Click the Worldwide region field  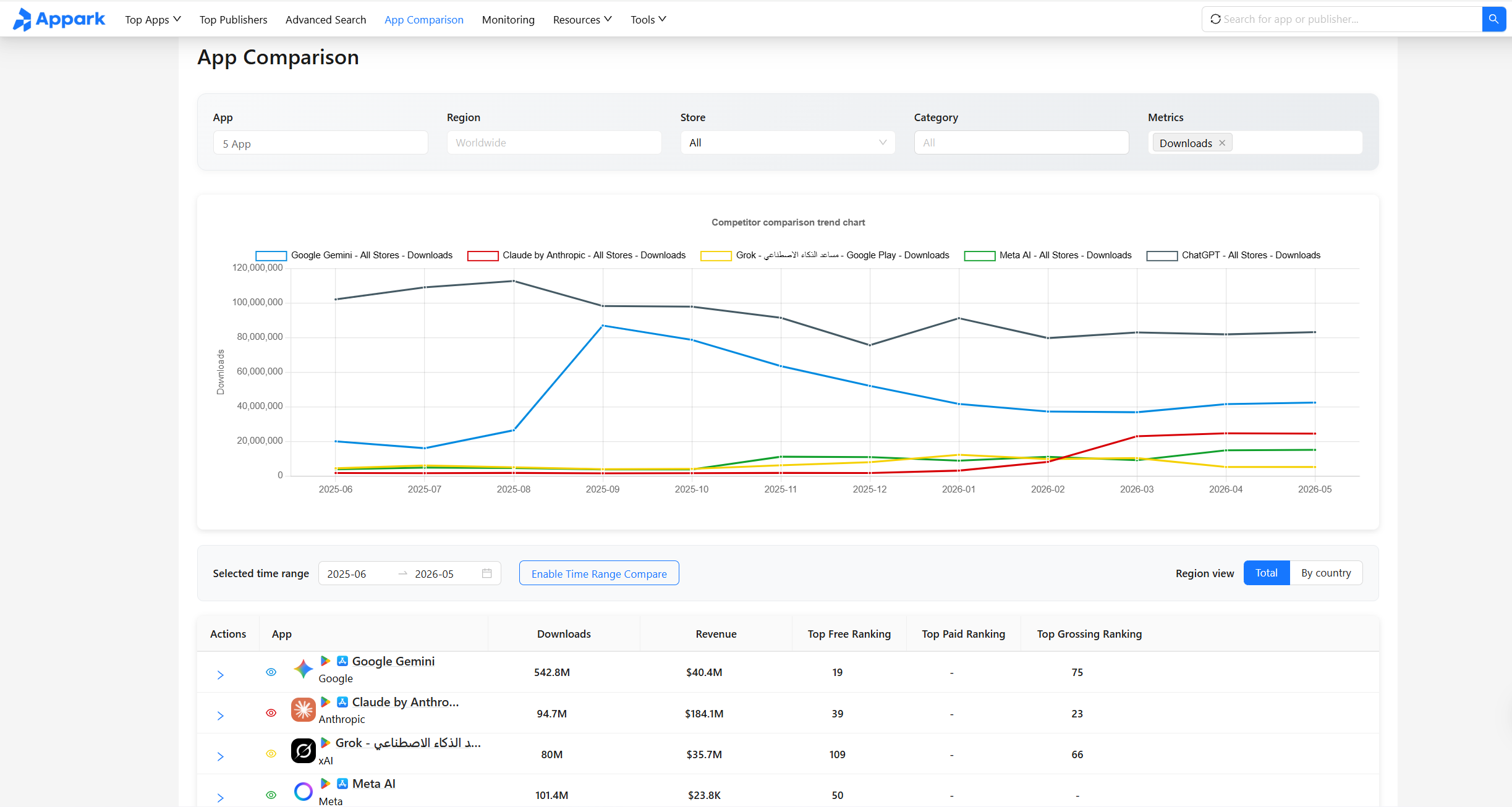click(554, 143)
